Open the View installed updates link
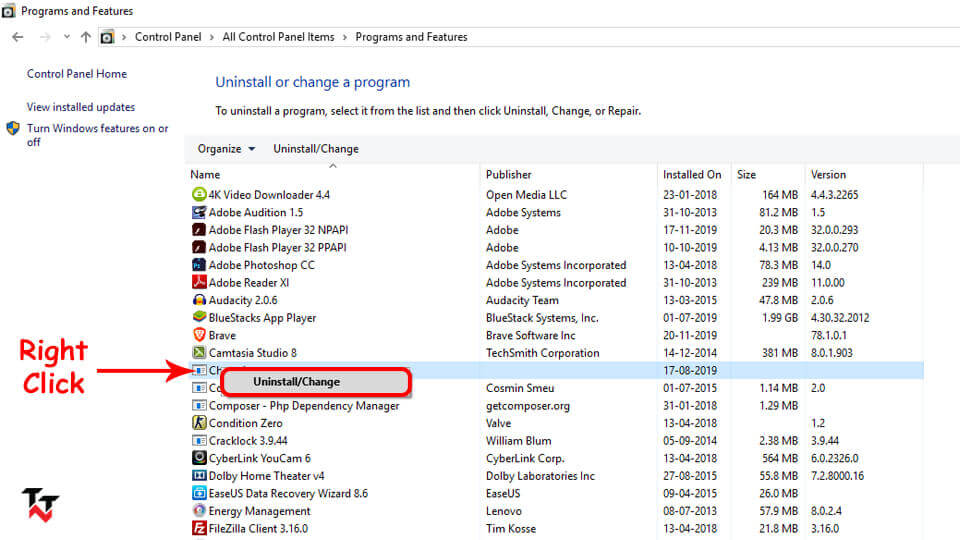Screen dimensions: 960x540 pyautogui.click(x=81, y=107)
